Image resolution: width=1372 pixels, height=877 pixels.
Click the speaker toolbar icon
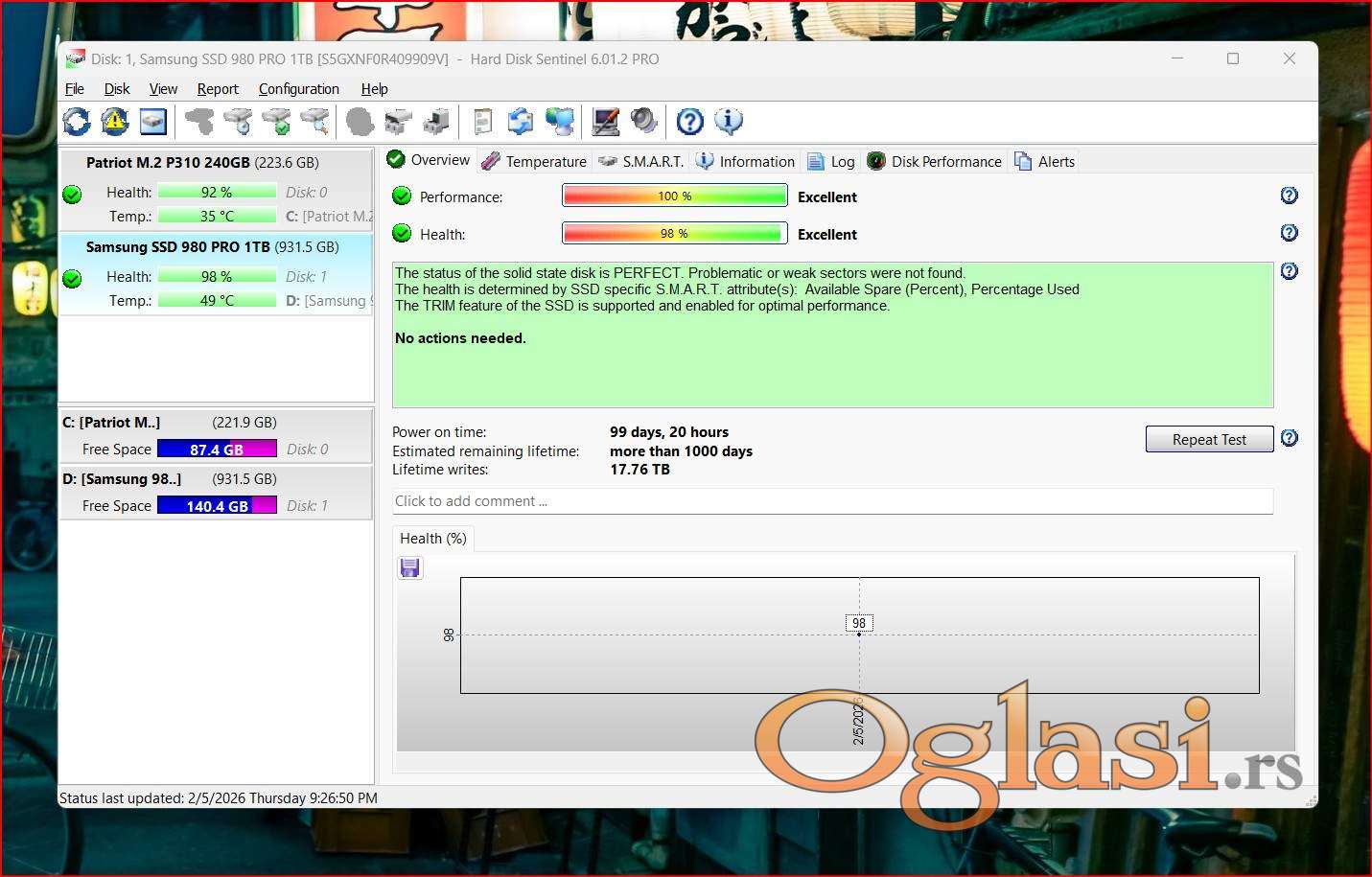click(x=643, y=122)
